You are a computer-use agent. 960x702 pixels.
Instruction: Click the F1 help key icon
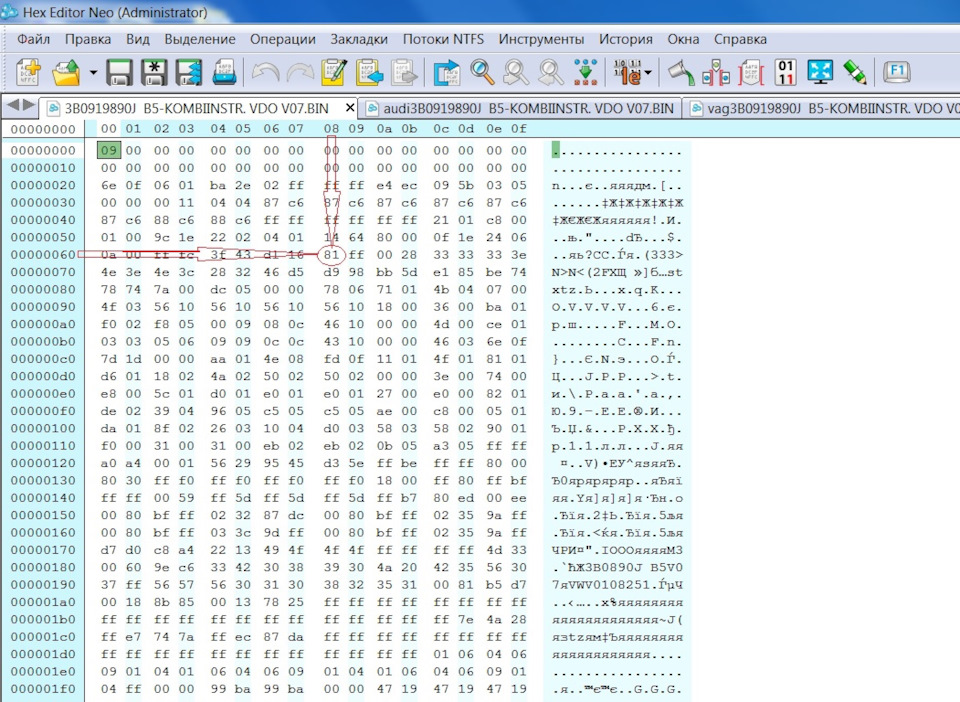pos(897,72)
